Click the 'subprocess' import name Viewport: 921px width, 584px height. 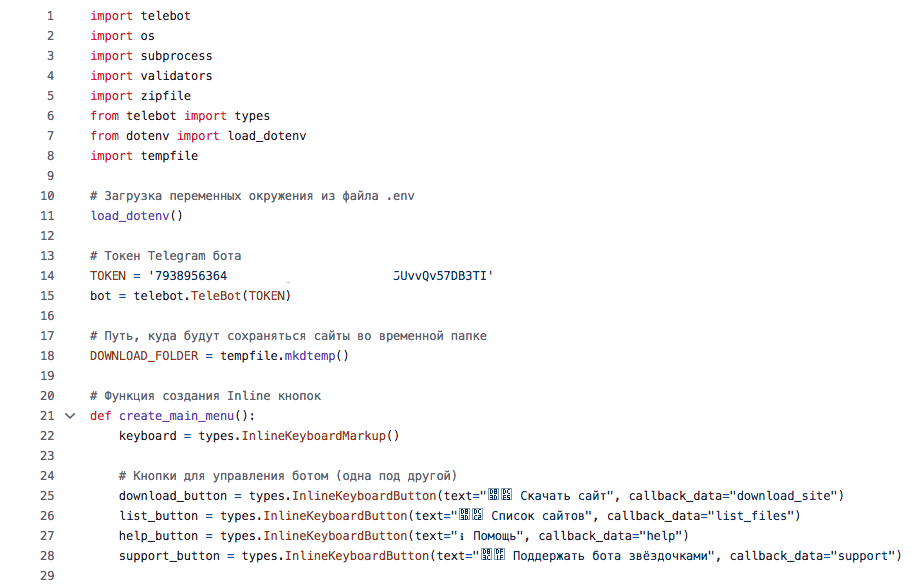pos(176,56)
